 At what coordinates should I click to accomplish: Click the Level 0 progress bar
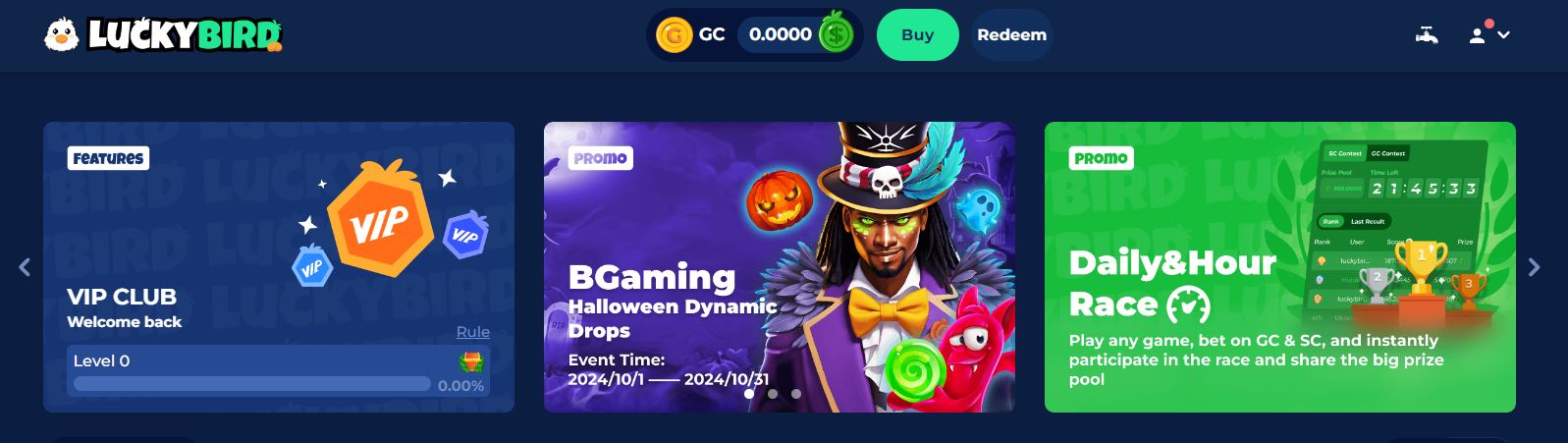tap(252, 384)
